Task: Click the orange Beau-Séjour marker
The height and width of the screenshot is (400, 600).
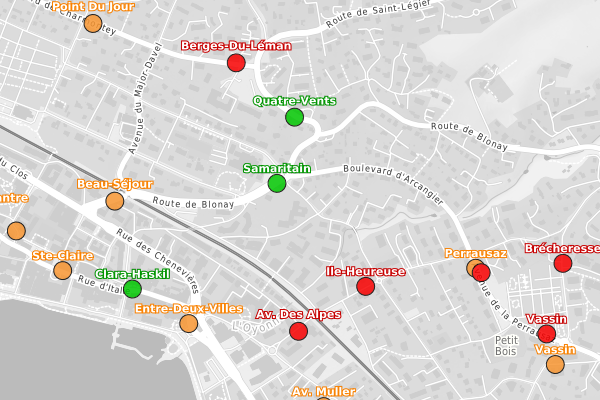Action: 115,202
